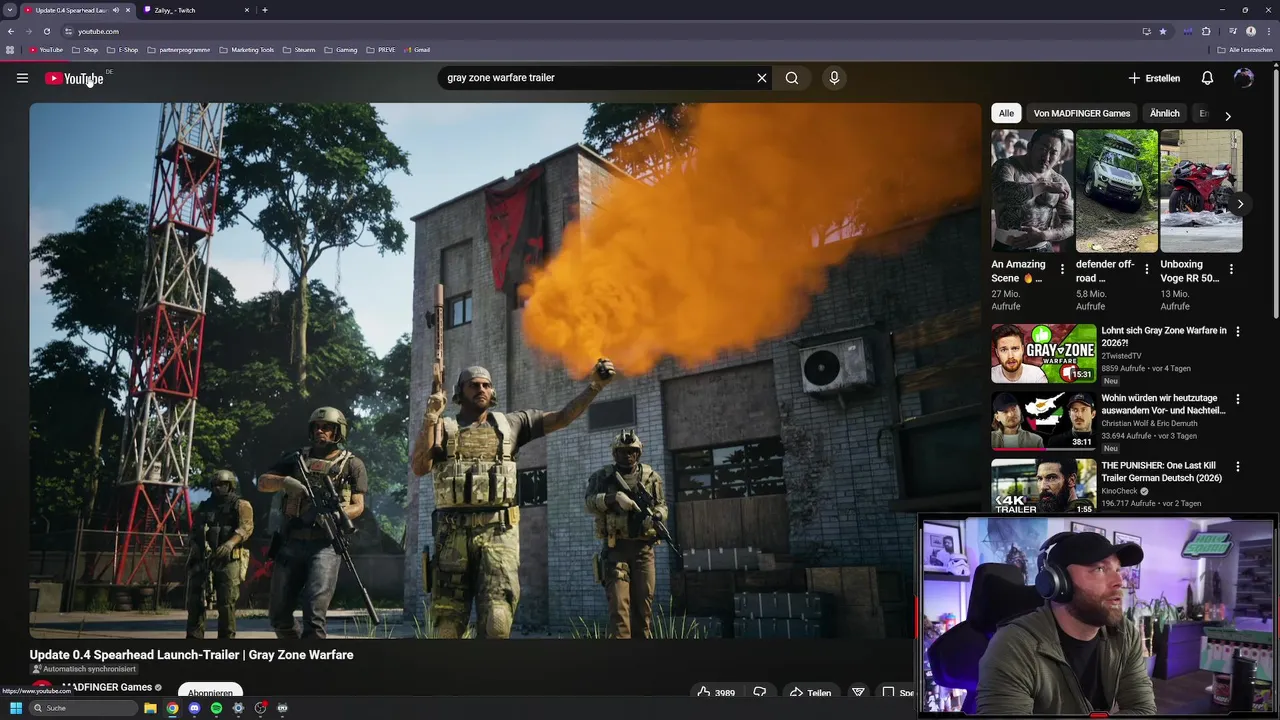Click the 2TwistedTV channel name

(x=1121, y=356)
